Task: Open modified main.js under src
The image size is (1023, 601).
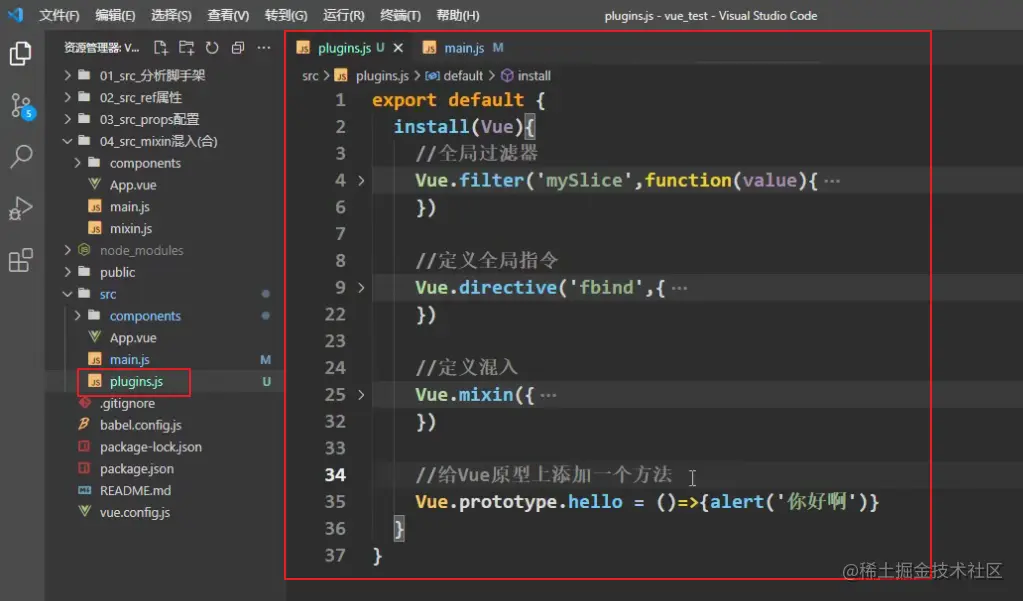Action: (129, 360)
